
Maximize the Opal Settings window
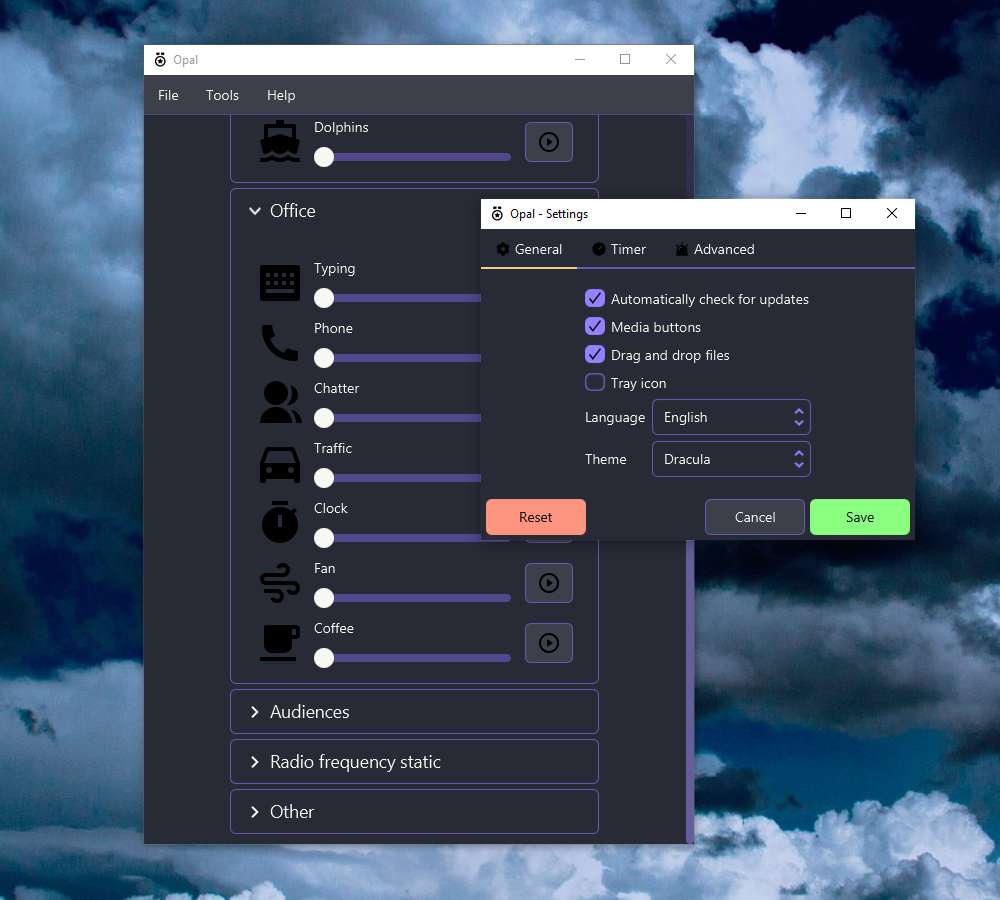click(846, 213)
